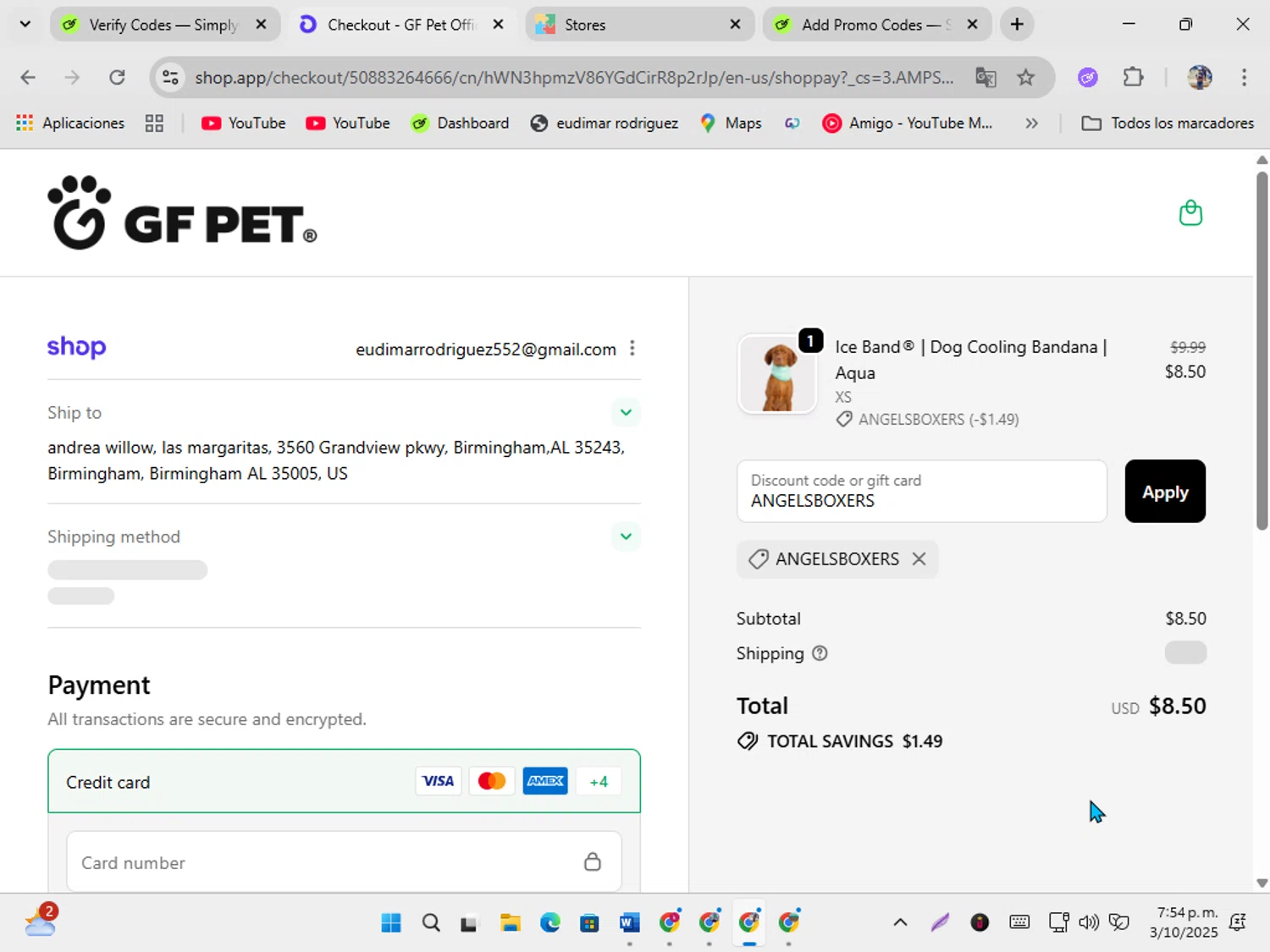Open the Dashboard bookmark
Screen dimensions: 1270x952
pos(460,124)
